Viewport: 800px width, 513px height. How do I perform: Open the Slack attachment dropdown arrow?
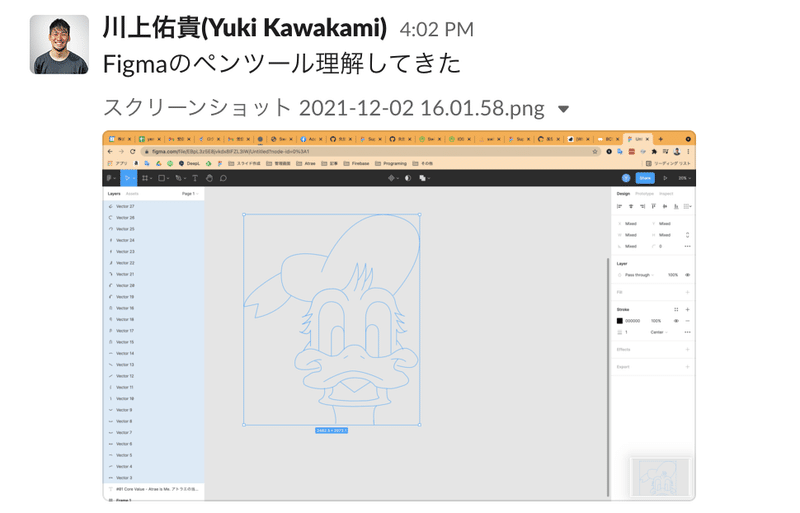tap(563, 109)
